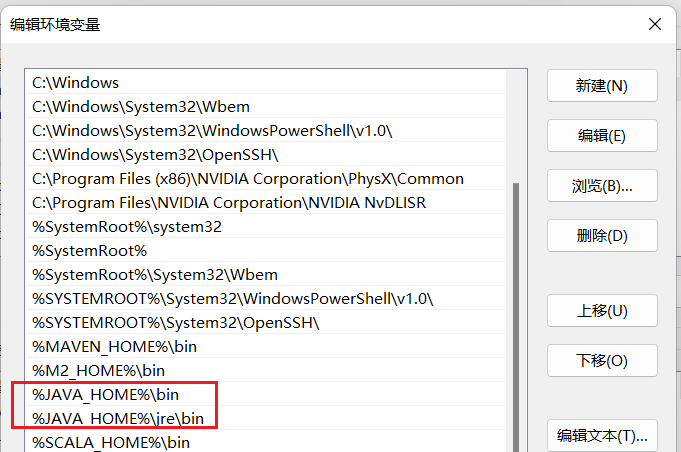The height and width of the screenshot is (452, 681).
Task: Select the C:\Windows\System32\Wbem entry
Action: pos(265,106)
